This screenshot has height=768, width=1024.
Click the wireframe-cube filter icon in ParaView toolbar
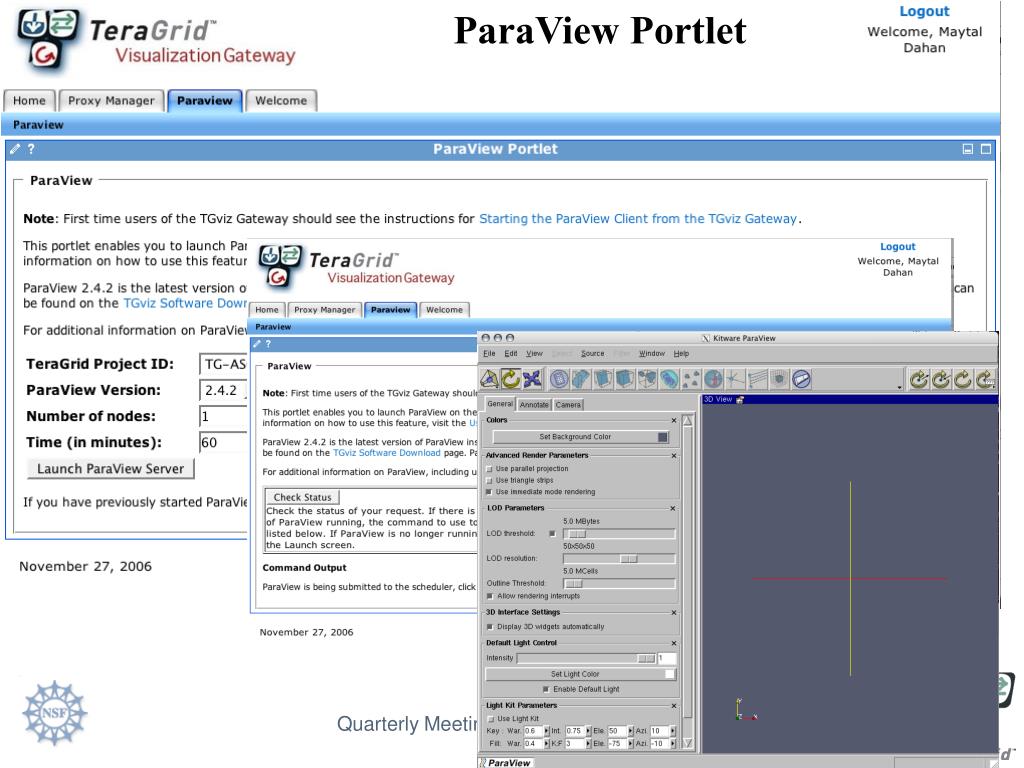point(647,379)
